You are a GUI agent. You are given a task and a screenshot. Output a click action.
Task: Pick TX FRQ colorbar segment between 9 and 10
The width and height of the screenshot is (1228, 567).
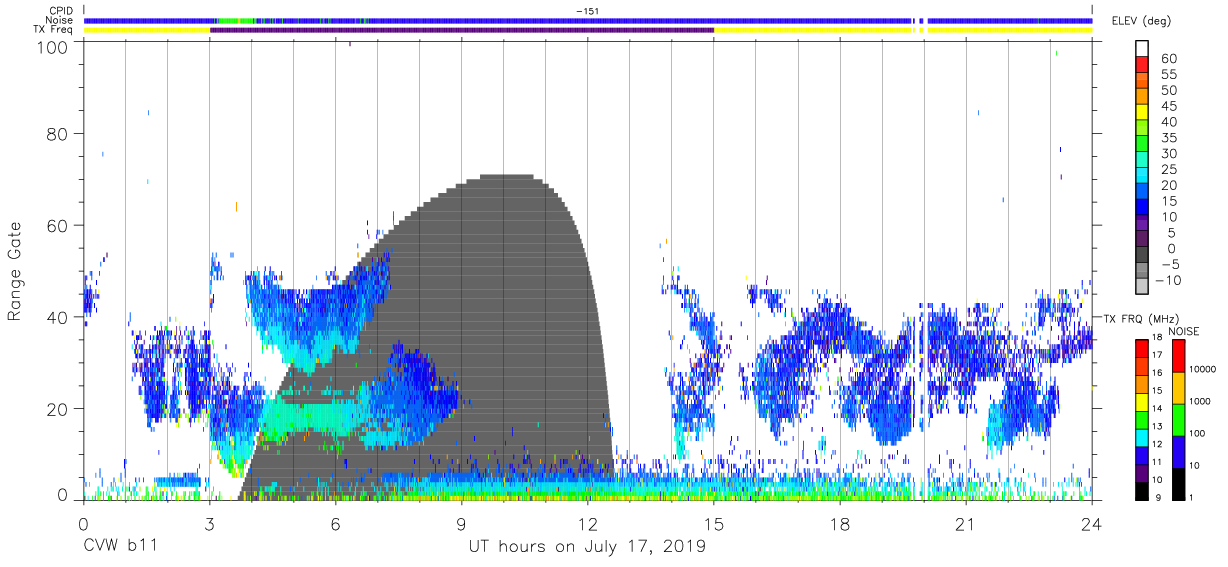pyautogui.click(x=1142, y=491)
